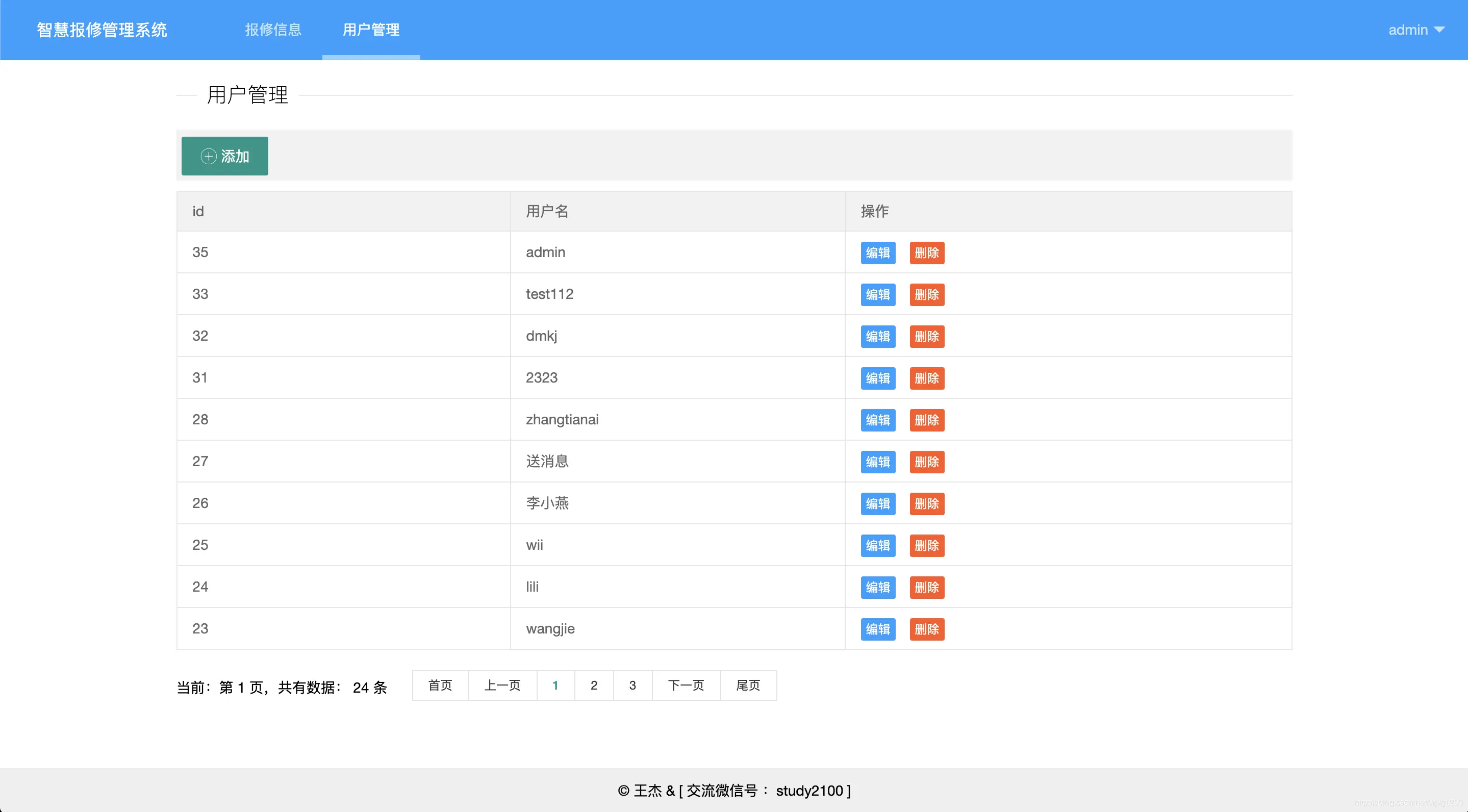Select the 用户管理 tab in navigation
The image size is (1468, 812).
pos(370,30)
